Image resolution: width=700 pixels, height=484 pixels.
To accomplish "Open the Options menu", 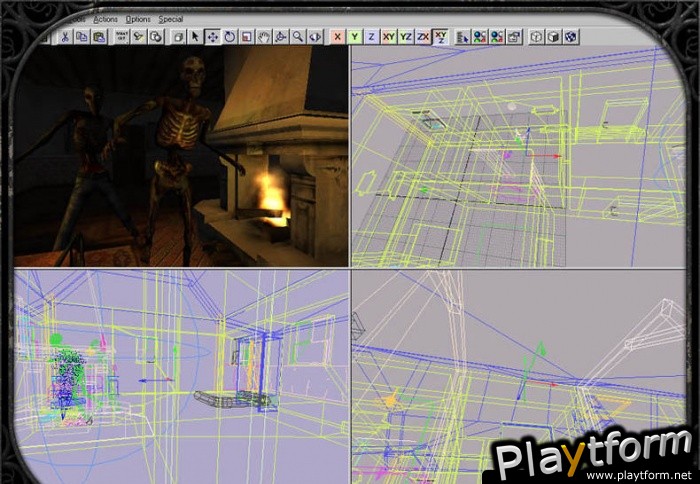I will [x=138, y=20].
